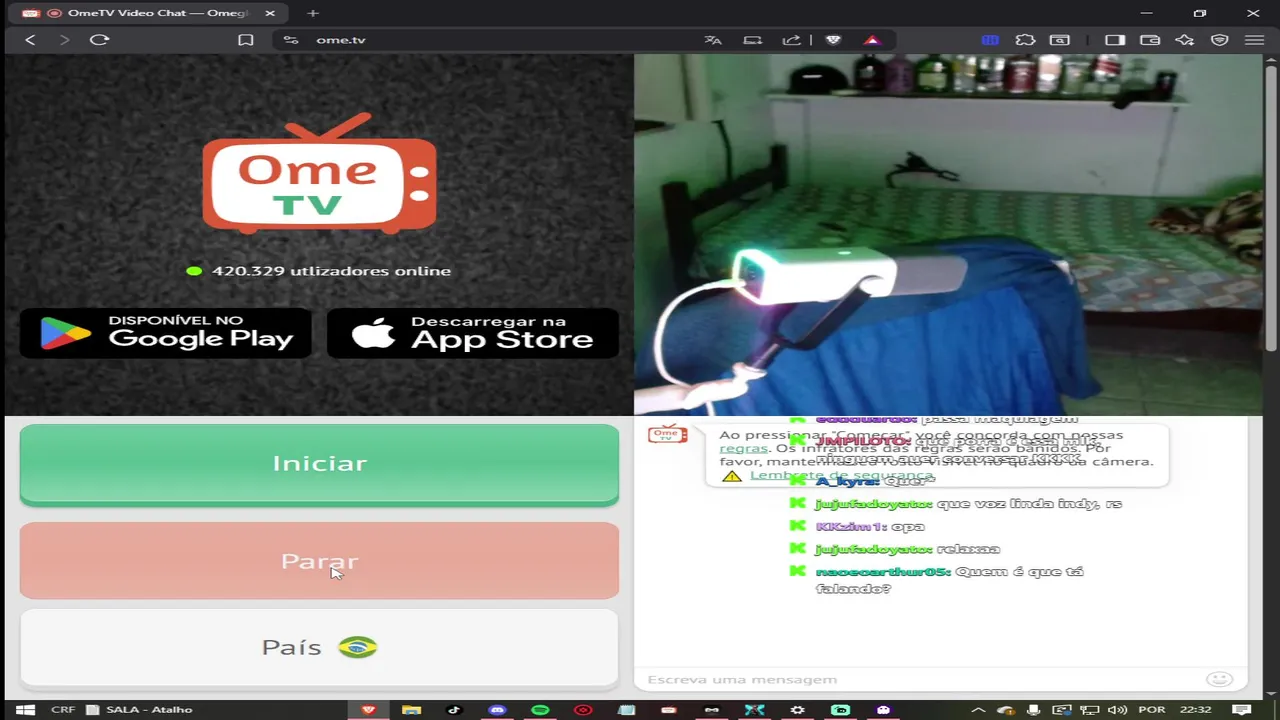Open a new browser tab
1280x720 pixels.
point(313,13)
